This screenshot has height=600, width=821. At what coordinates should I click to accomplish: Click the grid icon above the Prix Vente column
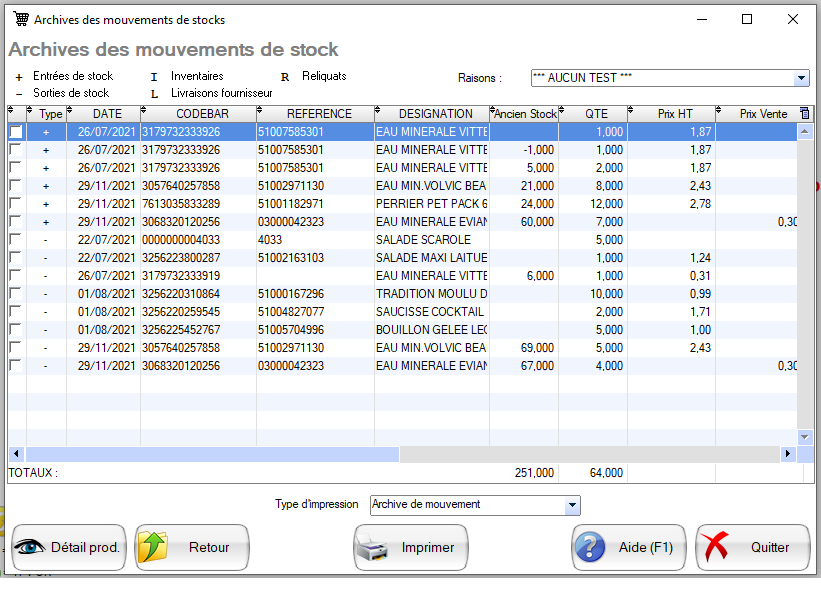click(x=804, y=113)
